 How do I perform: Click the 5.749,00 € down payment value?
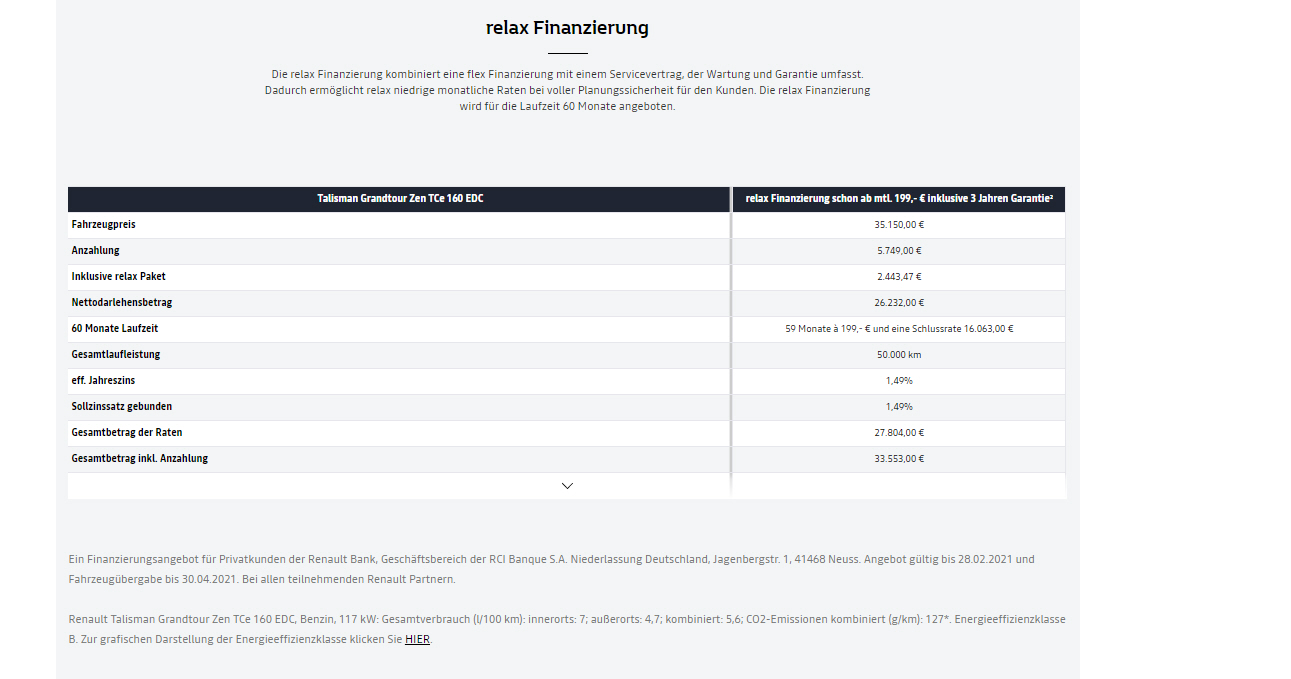899,251
